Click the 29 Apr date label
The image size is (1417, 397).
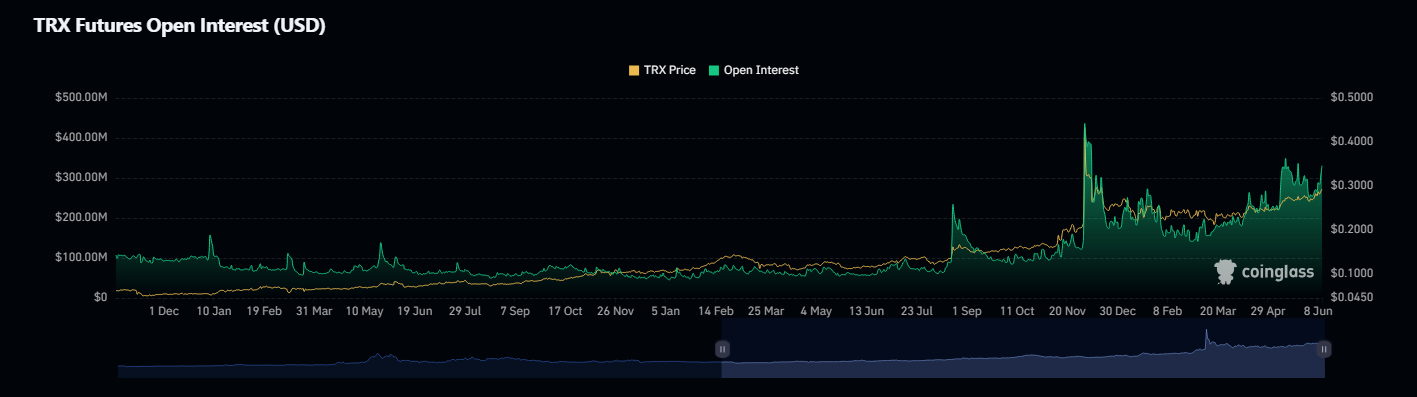[1268, 311]
